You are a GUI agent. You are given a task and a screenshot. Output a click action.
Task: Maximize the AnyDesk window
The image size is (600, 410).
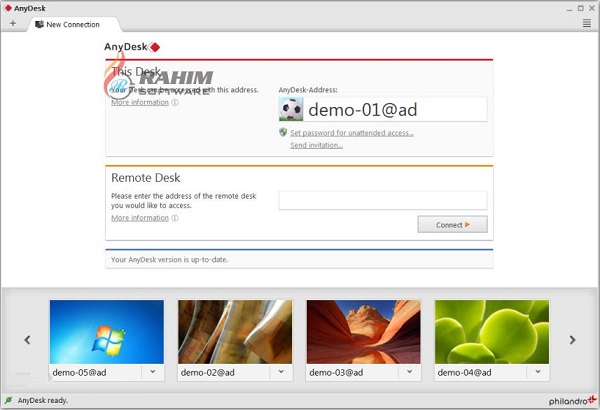coord(580,8)
